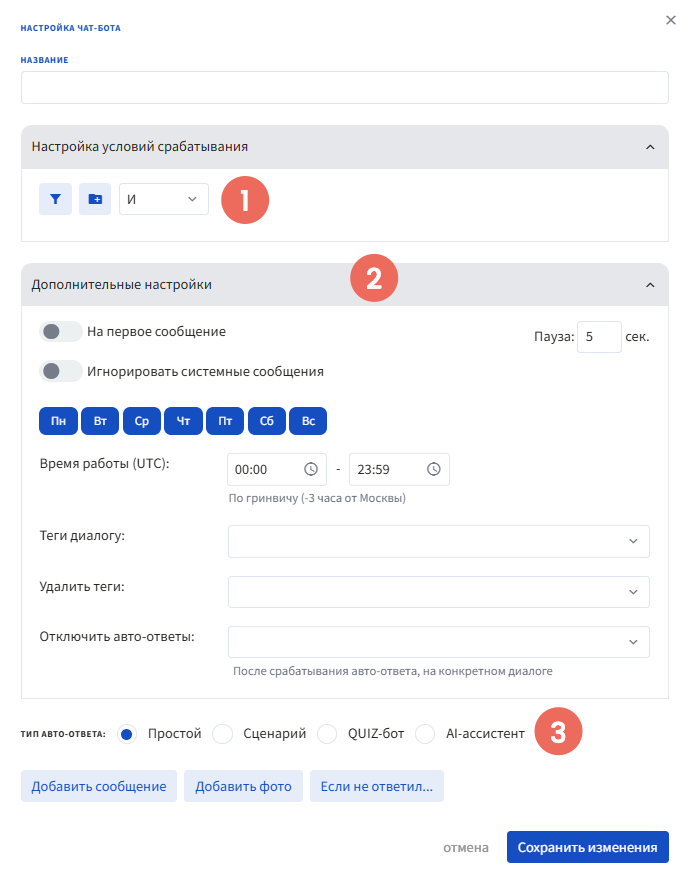
Task: Select the 'AI-ассистент' auto-reply type
Action: [425, 735]
